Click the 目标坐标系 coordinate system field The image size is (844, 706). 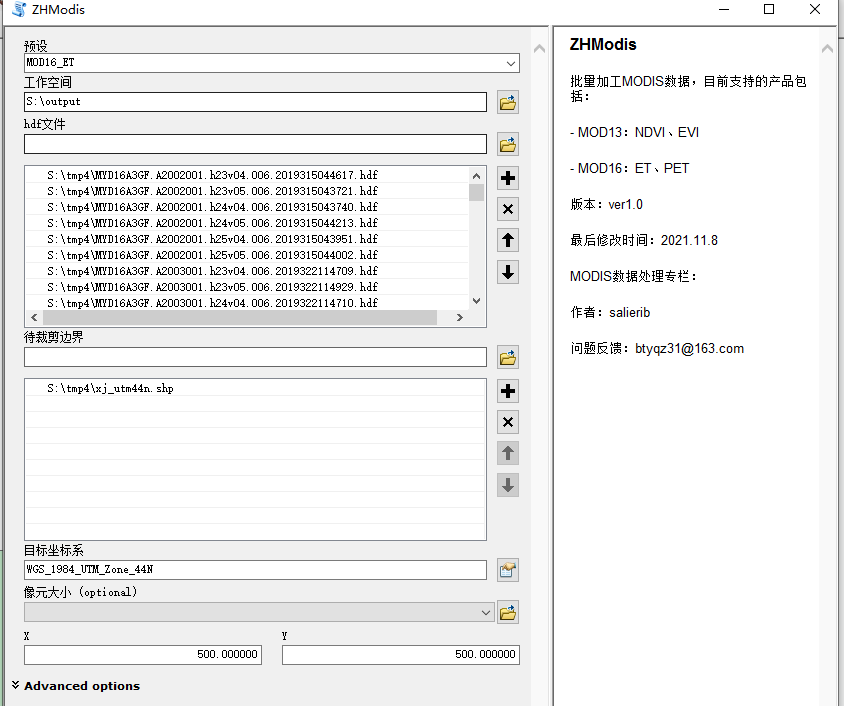coord(255,570)
